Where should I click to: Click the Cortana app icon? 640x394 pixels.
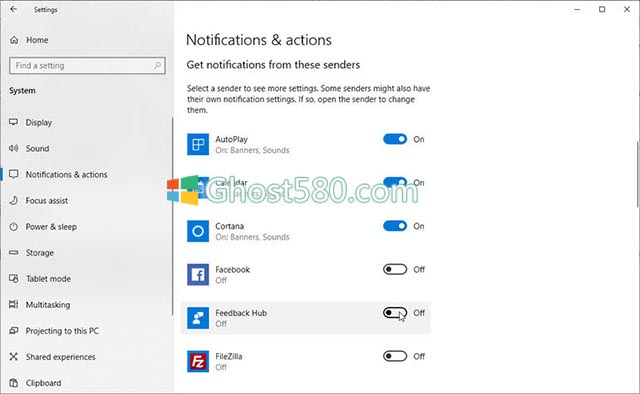198,231
